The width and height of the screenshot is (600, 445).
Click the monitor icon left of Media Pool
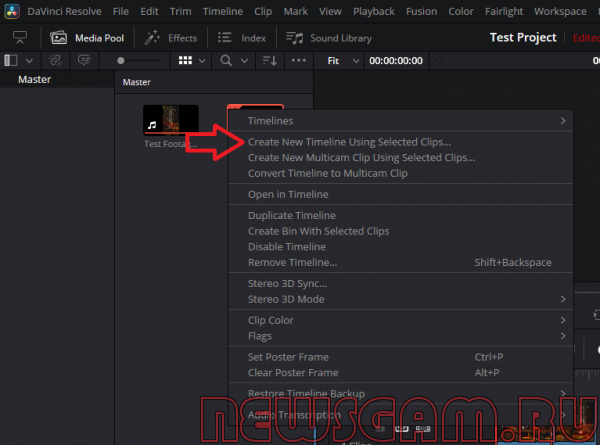pos(20,37)
